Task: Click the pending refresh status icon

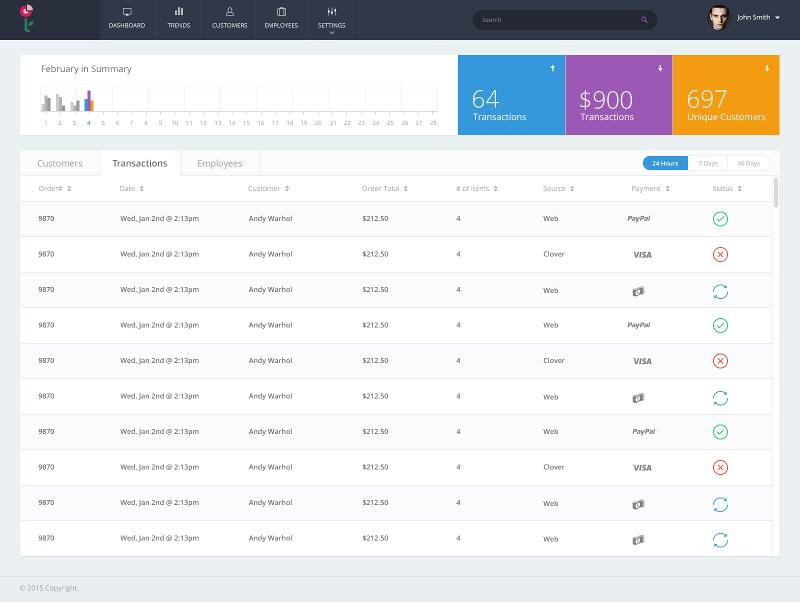Action: [x=720, y=288]
